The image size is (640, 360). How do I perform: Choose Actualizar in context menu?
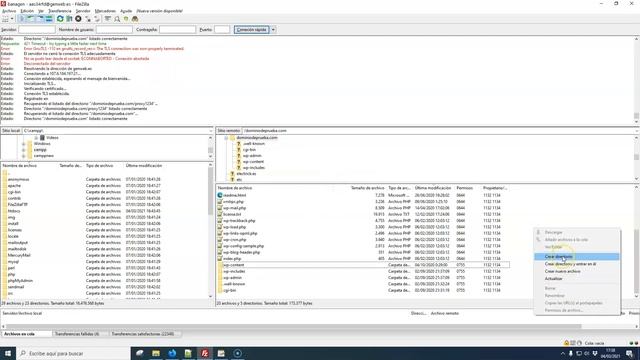click(x=576, y=279)
